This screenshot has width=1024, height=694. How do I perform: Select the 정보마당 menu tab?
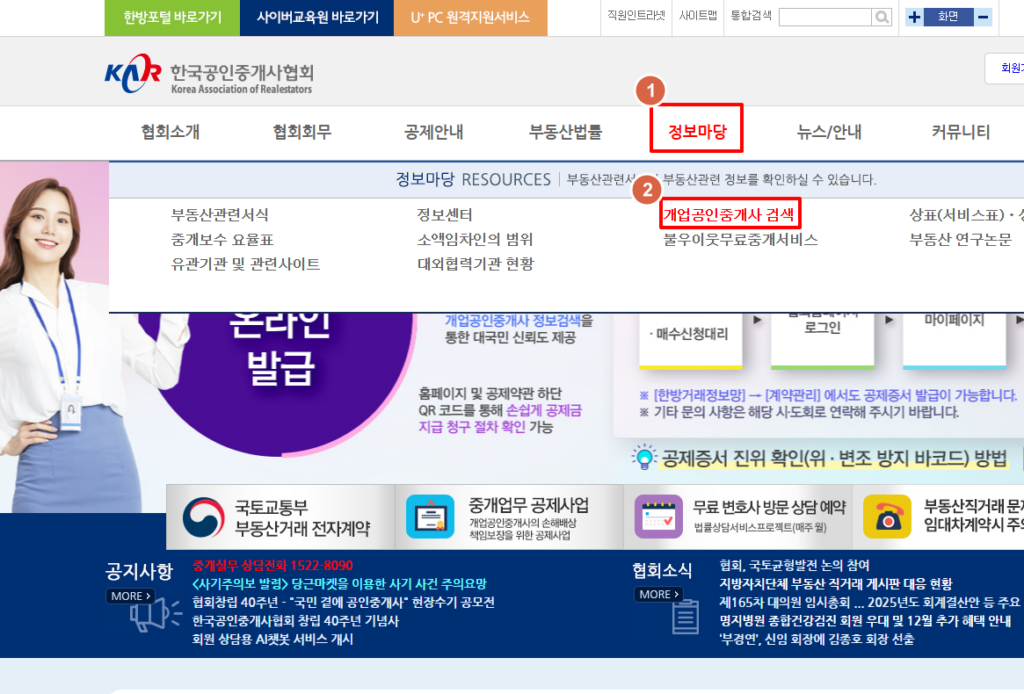696,131
